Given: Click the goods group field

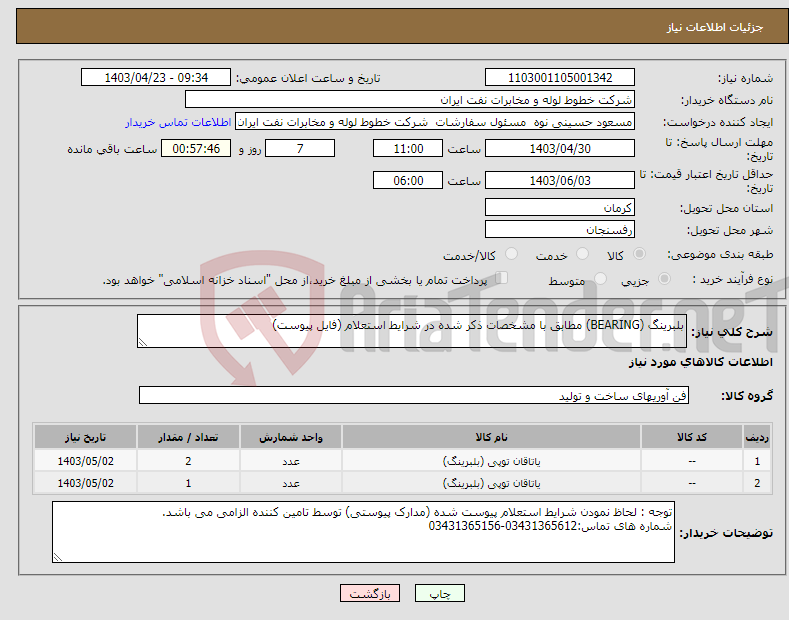Looking at the screenshot, I should 414,396.
